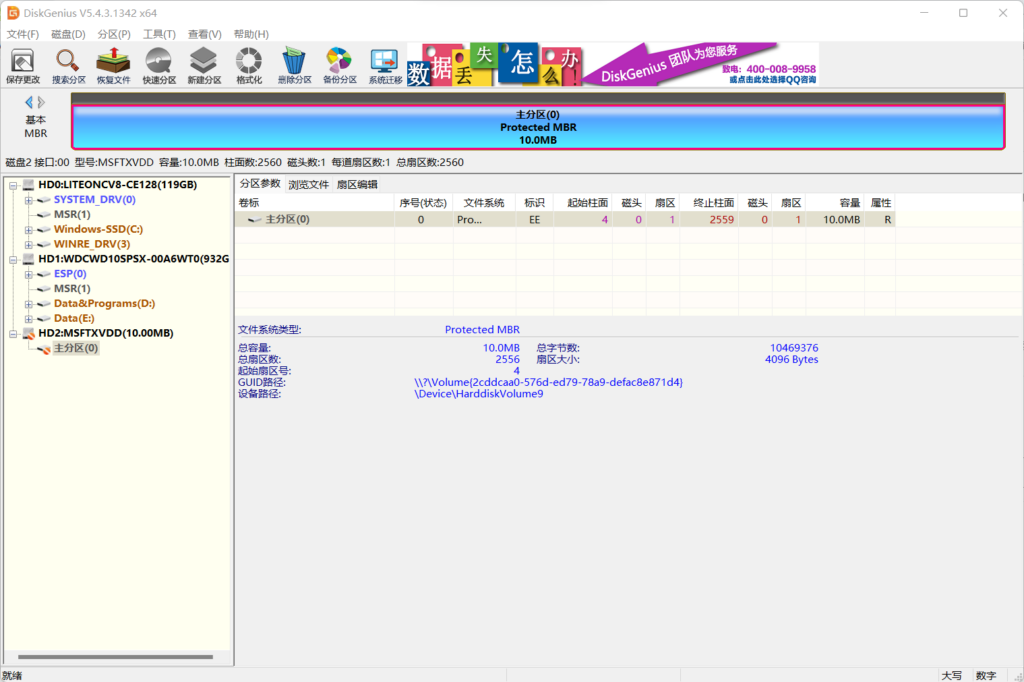Click the total bytes value 10469376

pos(793,348)
